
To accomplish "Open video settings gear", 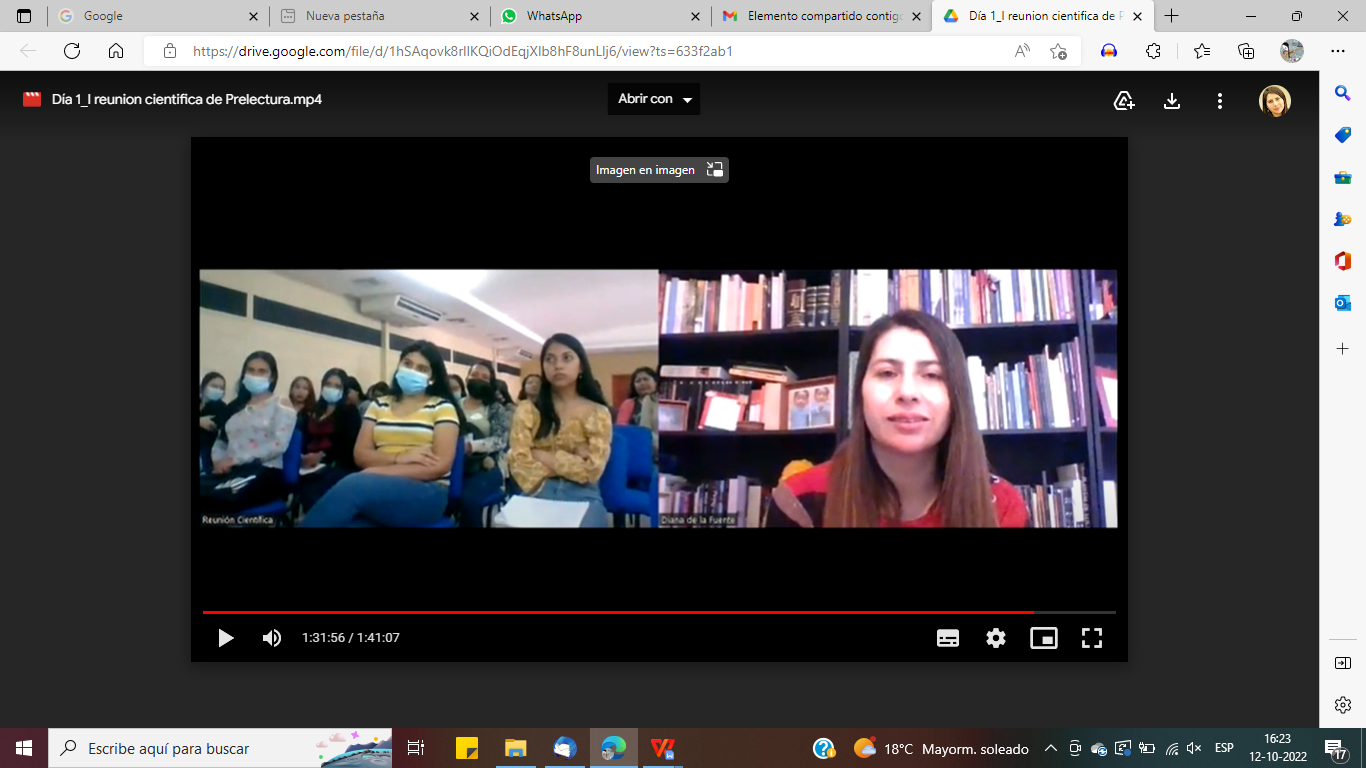I will (996, 638).
